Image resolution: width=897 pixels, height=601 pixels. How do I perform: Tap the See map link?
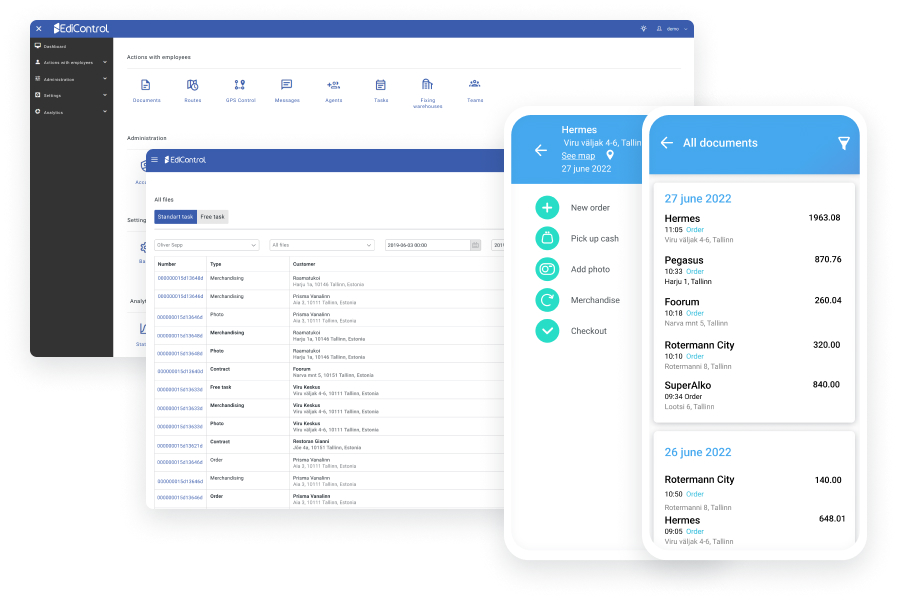coord(578,156)
